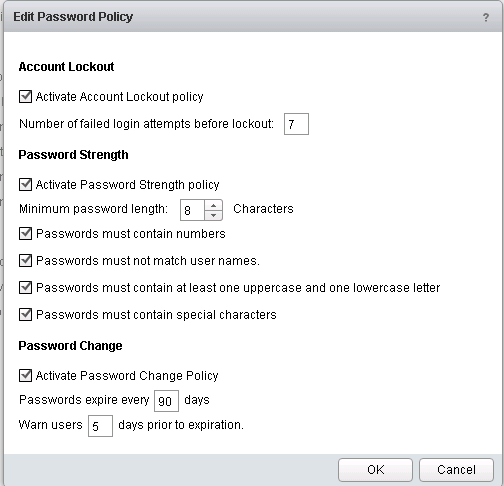The height and width of the screenshot is (486, 504).
Task: Increase minimum password length with up arrow
Action: pos(213,205)
